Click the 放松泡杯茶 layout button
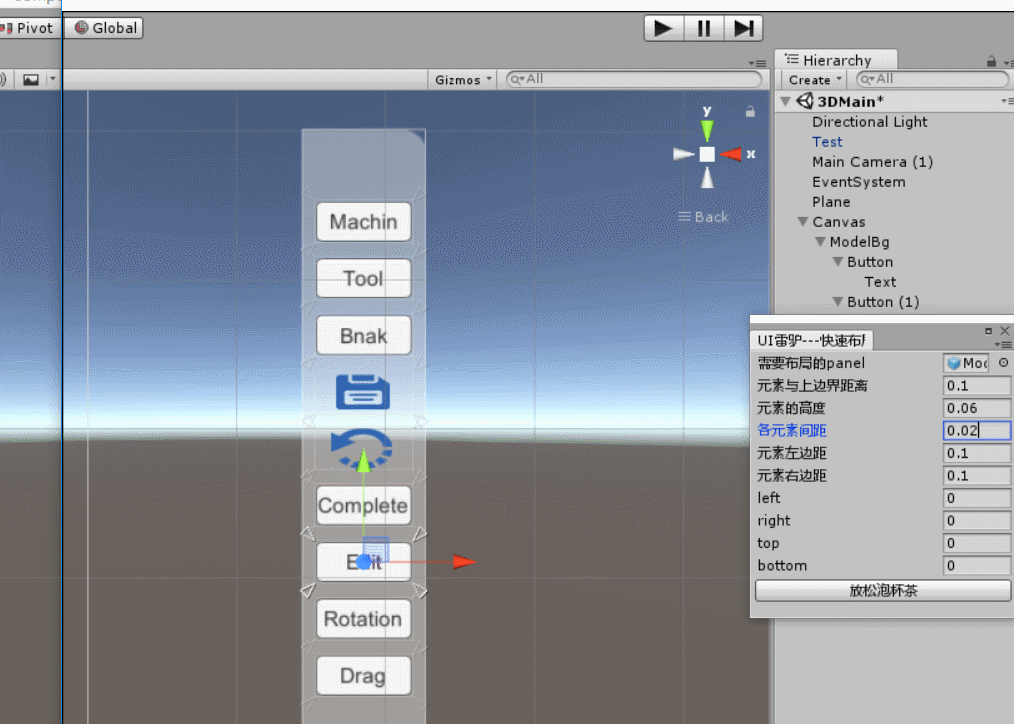 pos(883,590)
